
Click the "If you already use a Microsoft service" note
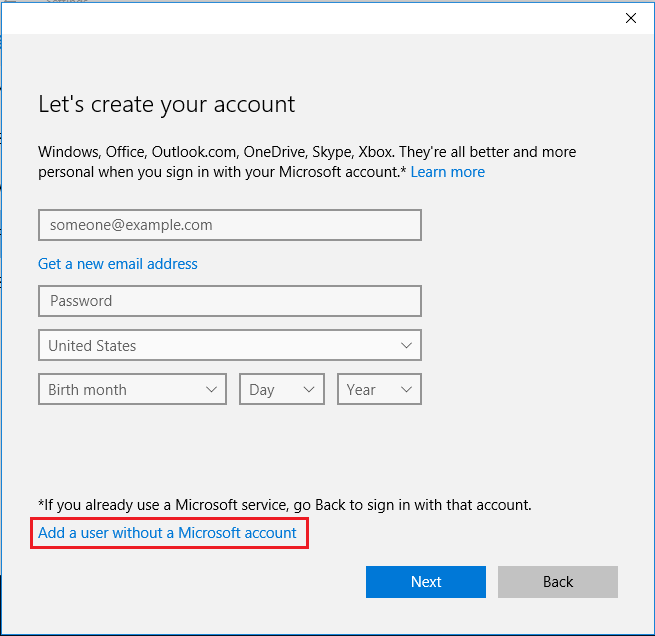tap(285, 505)
